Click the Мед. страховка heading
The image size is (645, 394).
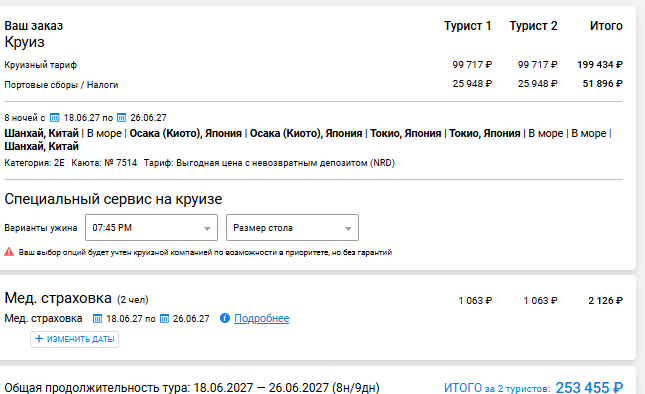[58, 298]
